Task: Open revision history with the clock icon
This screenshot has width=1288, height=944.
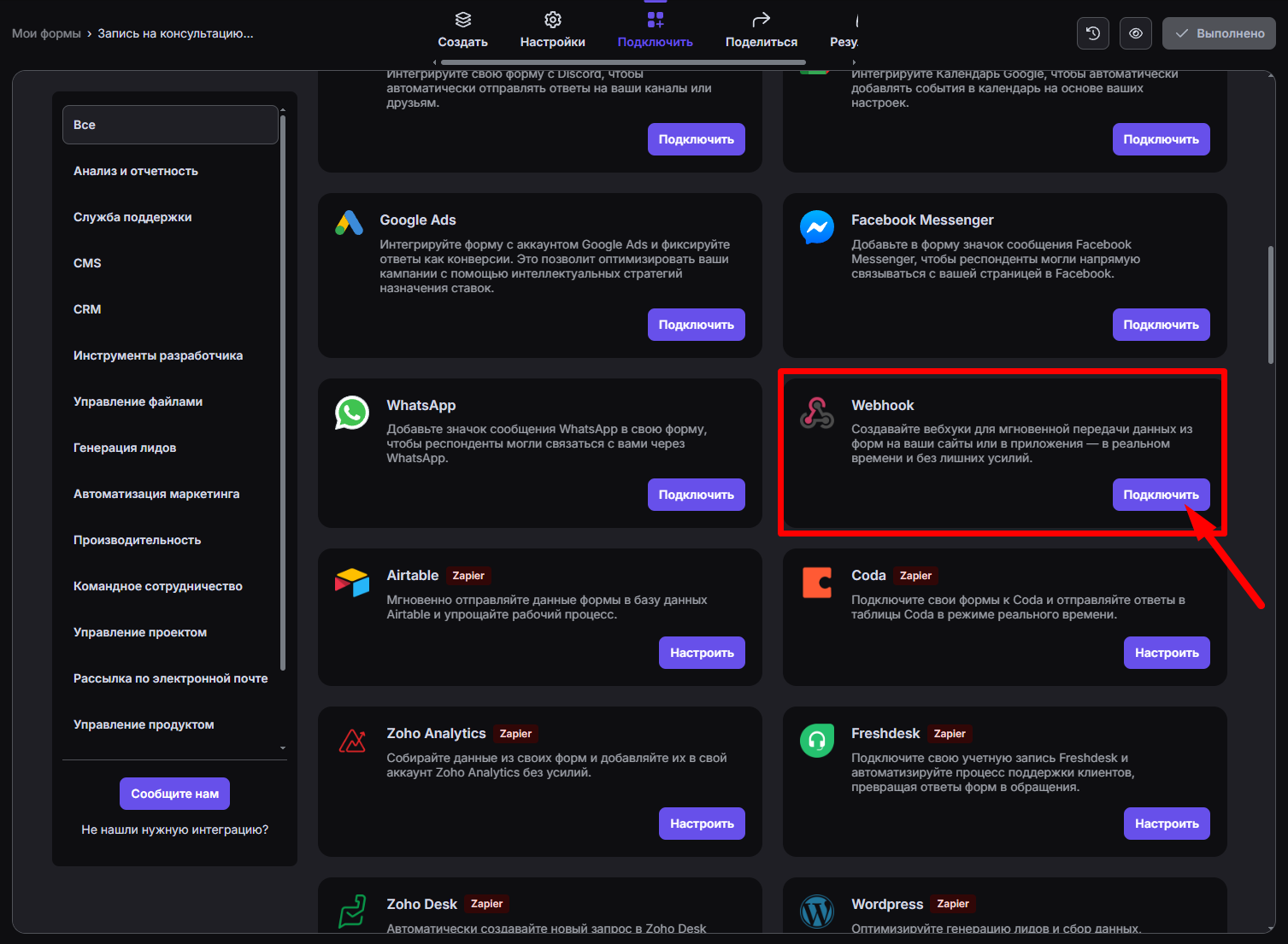Action: click(1093, 33)
